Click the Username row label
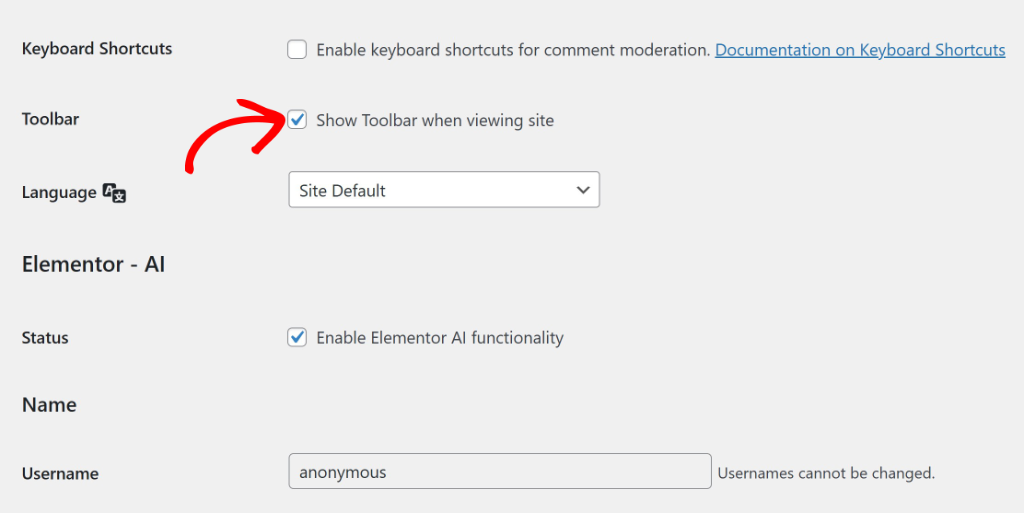This screenshot has height=513, width=1024. 60,474
